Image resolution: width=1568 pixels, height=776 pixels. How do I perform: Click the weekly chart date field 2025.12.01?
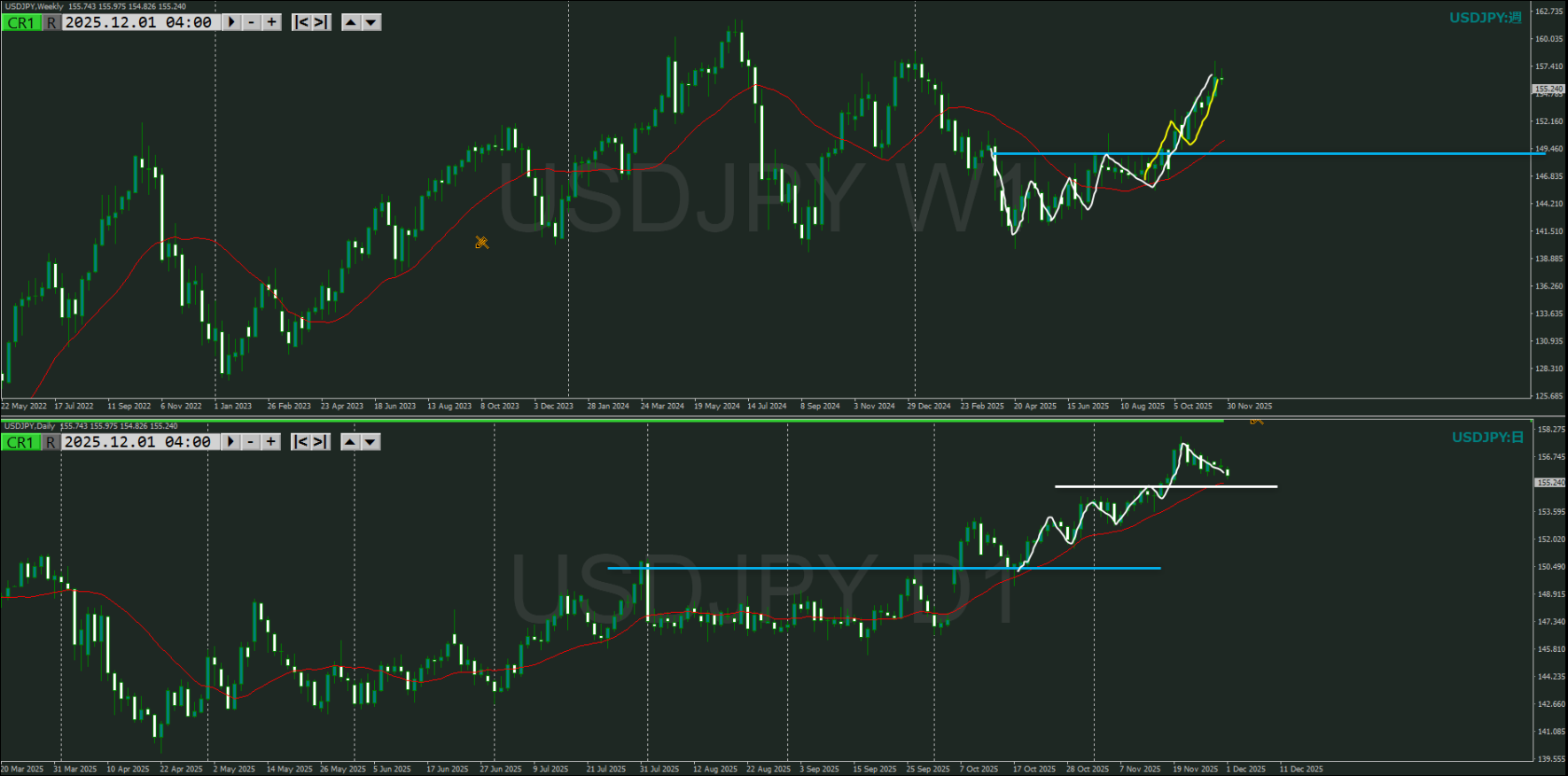click(138, 22)
